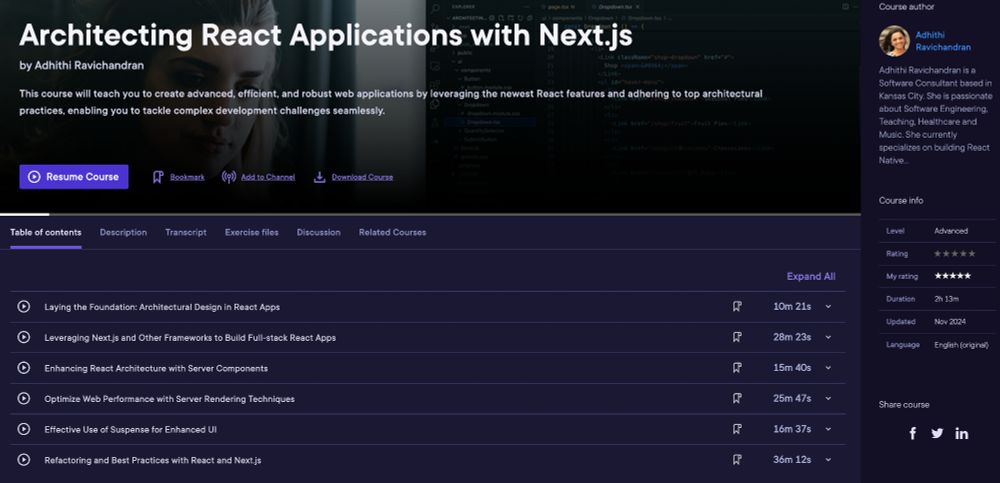The image size is (1000, 483).
Task: Click the 28m 23s duration
Action: pos(792,337)
